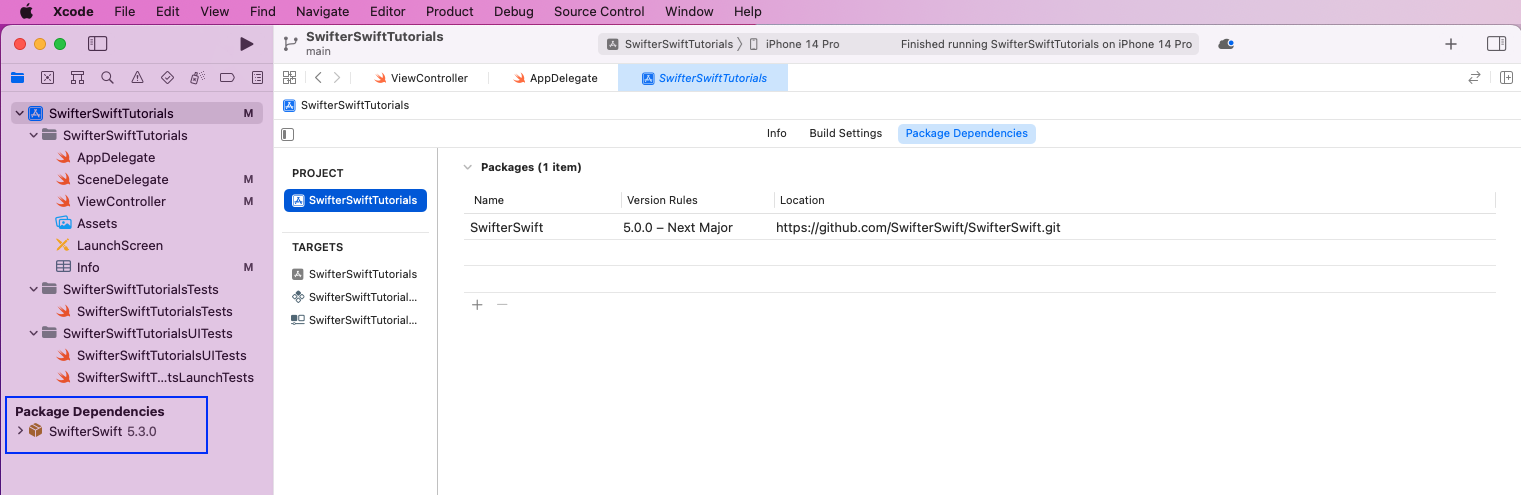Open the main branch selector
The width and height of the screenshot is (1521, 495).
(x=318, y=51)
